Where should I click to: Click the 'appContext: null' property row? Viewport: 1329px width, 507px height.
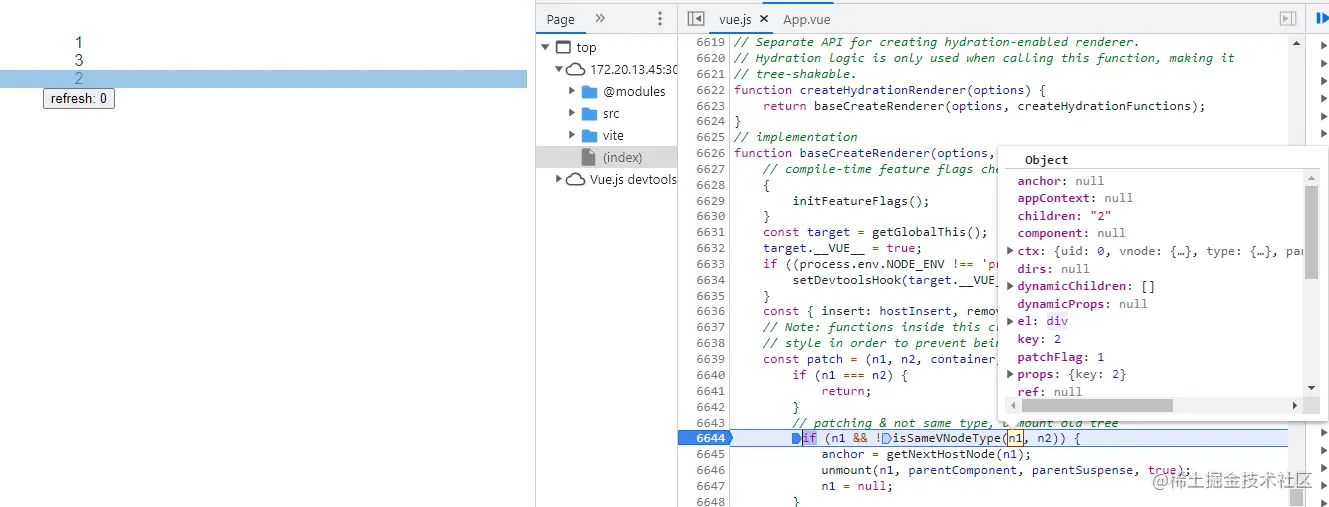(1075, 198)
